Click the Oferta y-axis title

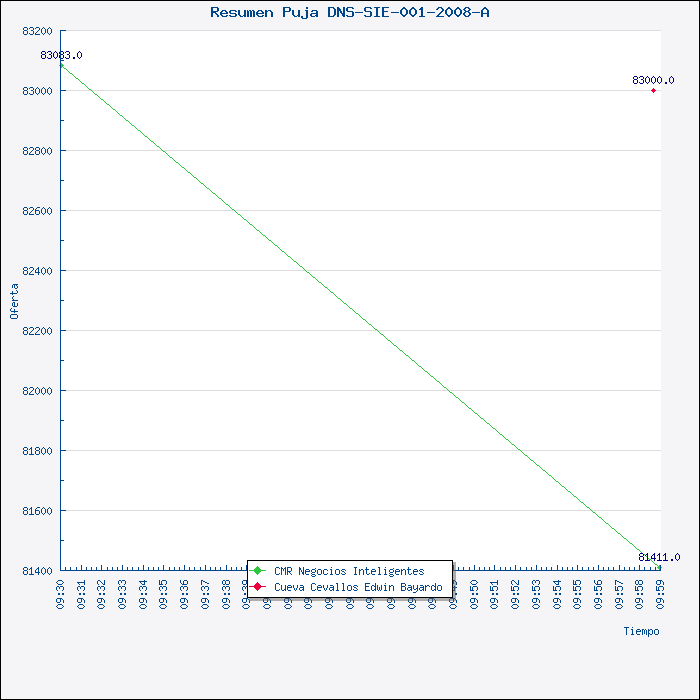pyautogui.click(x=14, y=300)
